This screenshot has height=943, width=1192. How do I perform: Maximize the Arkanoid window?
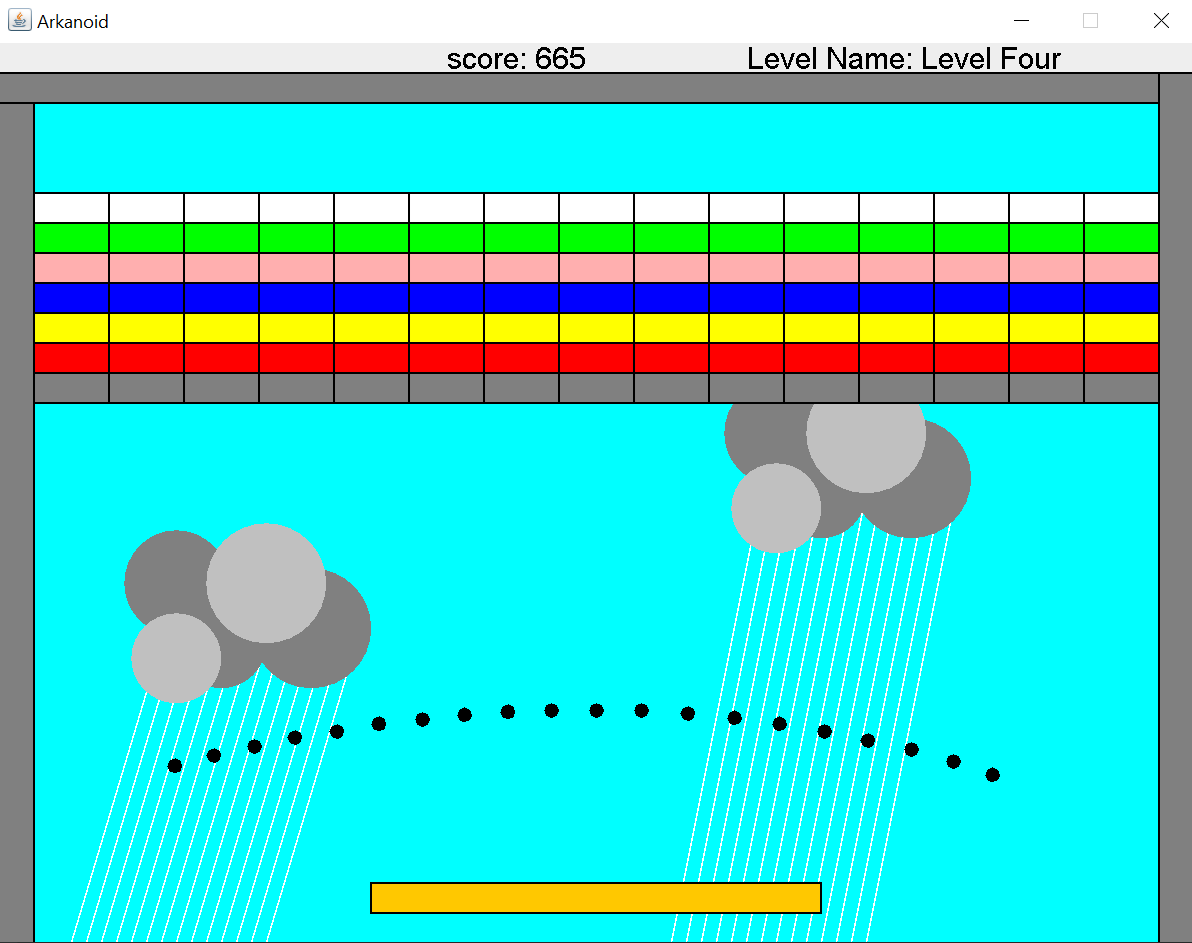[1090, 21]
